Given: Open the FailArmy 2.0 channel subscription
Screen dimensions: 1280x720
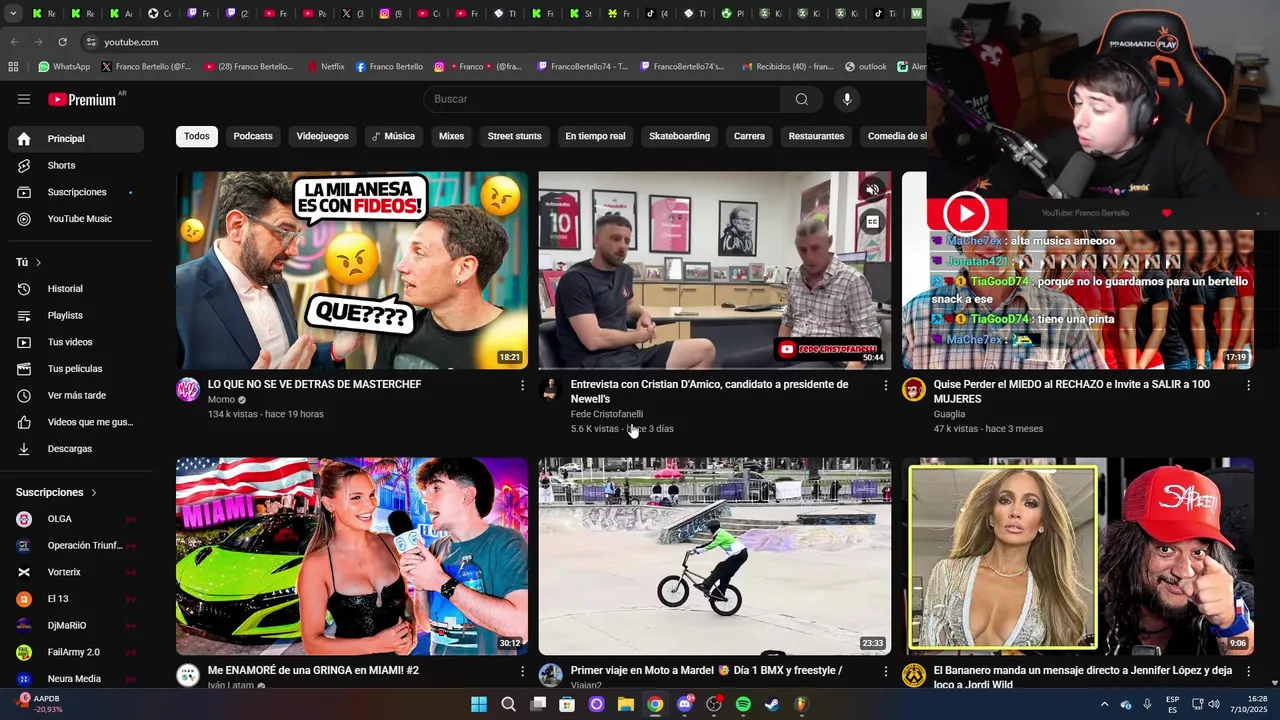Looking at the screenshot, I should [x=76, y=652].
